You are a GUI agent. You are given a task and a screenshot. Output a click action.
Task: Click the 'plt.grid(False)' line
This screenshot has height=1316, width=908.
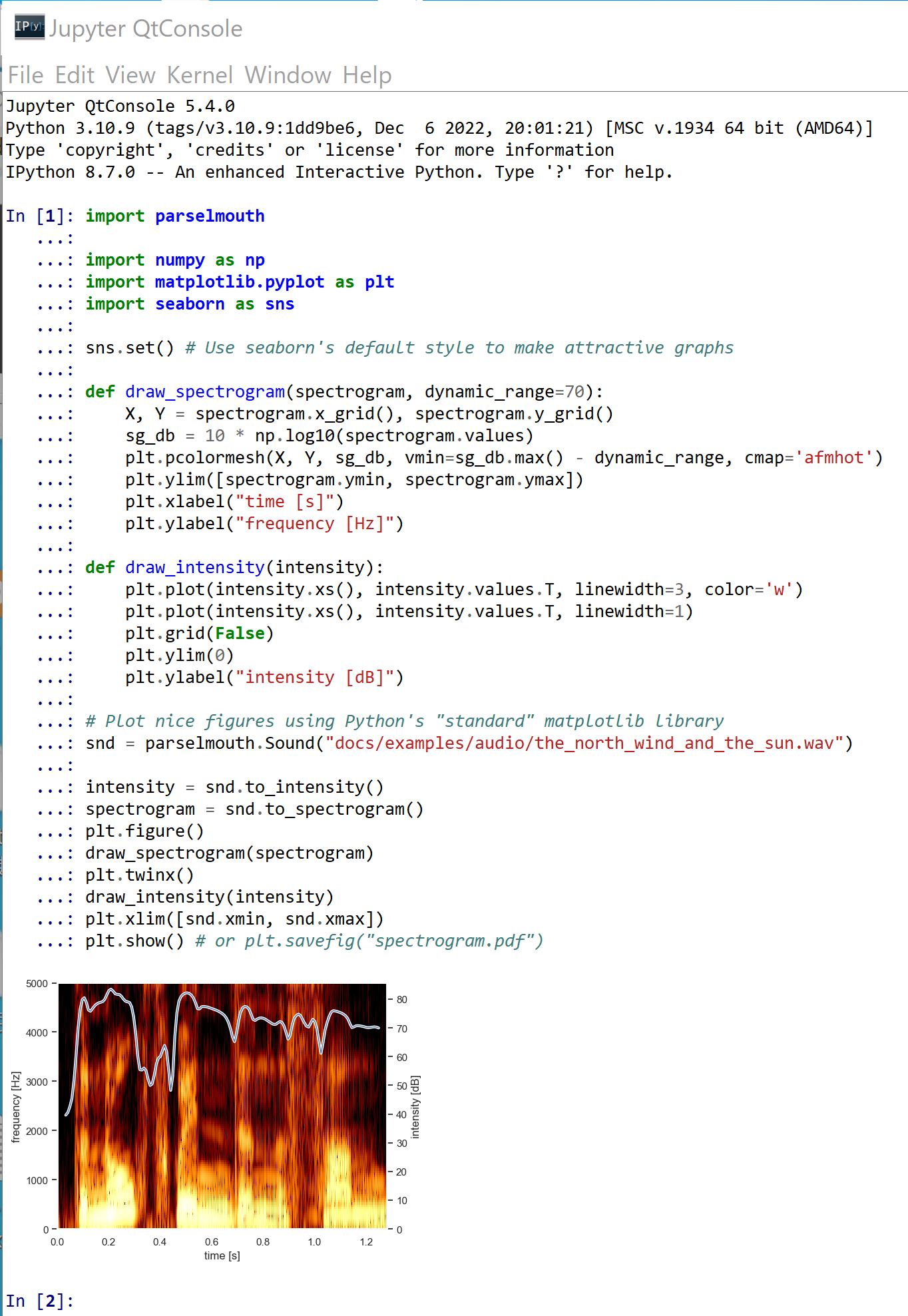200,634
